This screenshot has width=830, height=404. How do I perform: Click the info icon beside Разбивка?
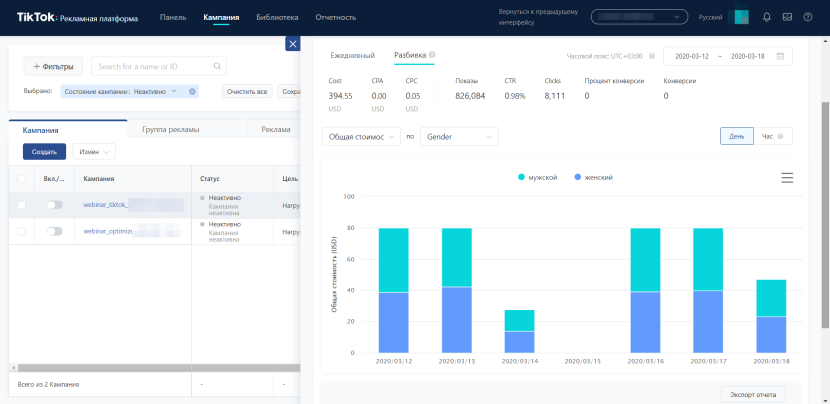pos(432,55)
